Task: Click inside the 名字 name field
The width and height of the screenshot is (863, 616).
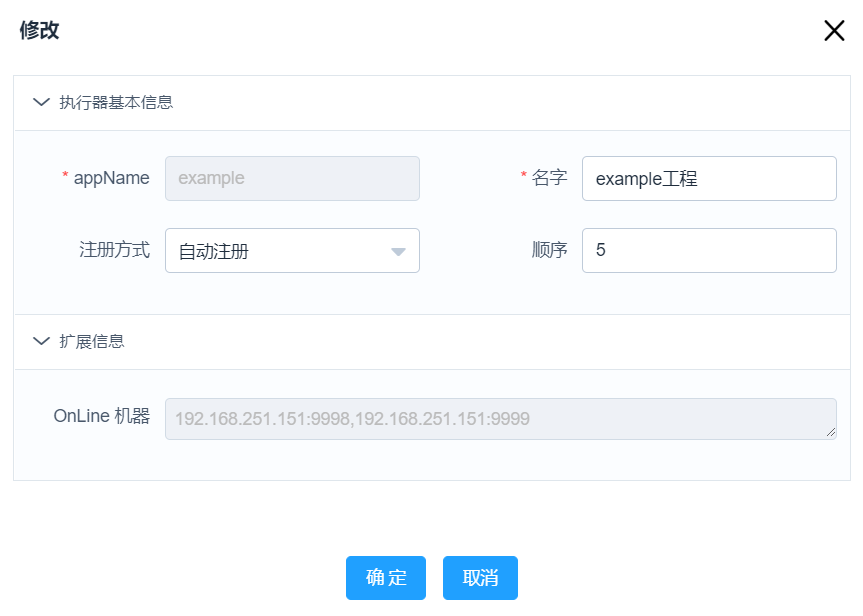Action: pyautogui.click(x=710, y=178)
